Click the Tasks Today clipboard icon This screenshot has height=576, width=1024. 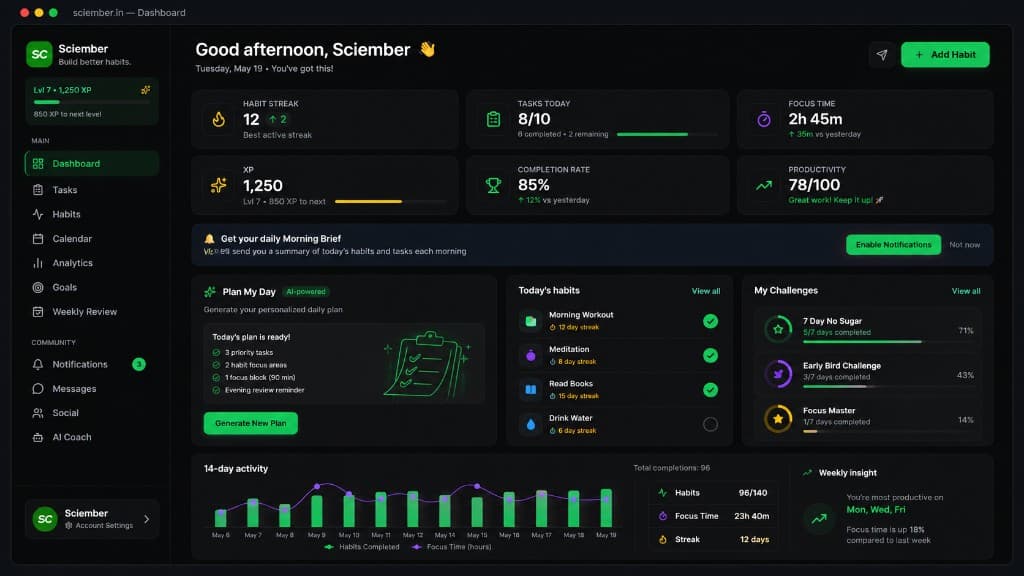tap(493, 119)
